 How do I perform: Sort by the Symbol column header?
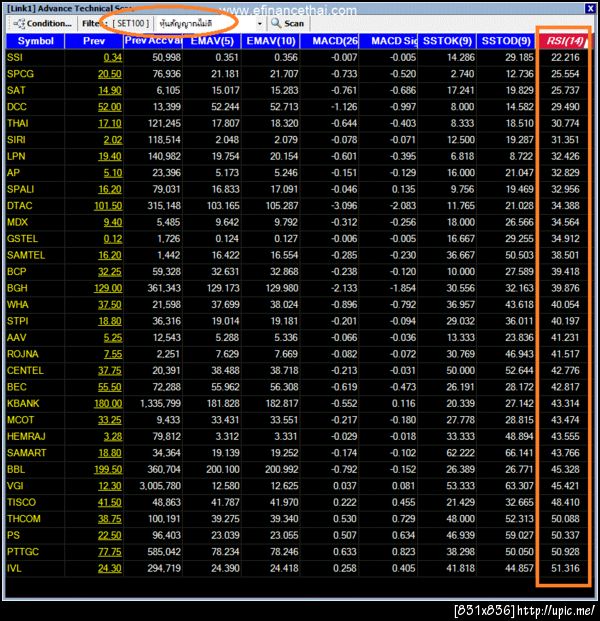tap(35, 41)
